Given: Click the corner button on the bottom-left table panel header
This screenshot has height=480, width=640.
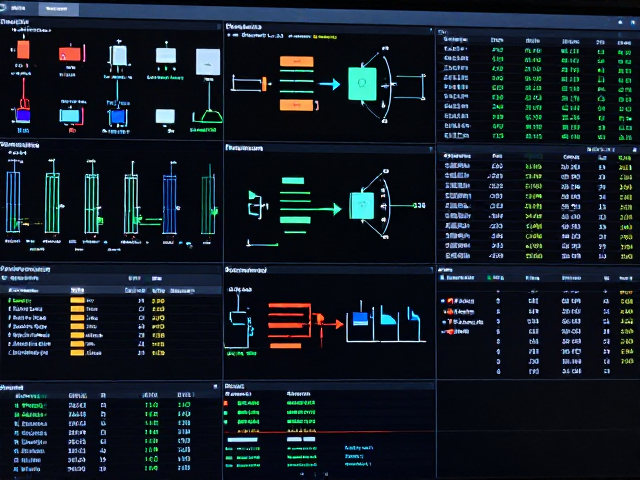Looking at the screenshot, I should click(x=215, y=386).
